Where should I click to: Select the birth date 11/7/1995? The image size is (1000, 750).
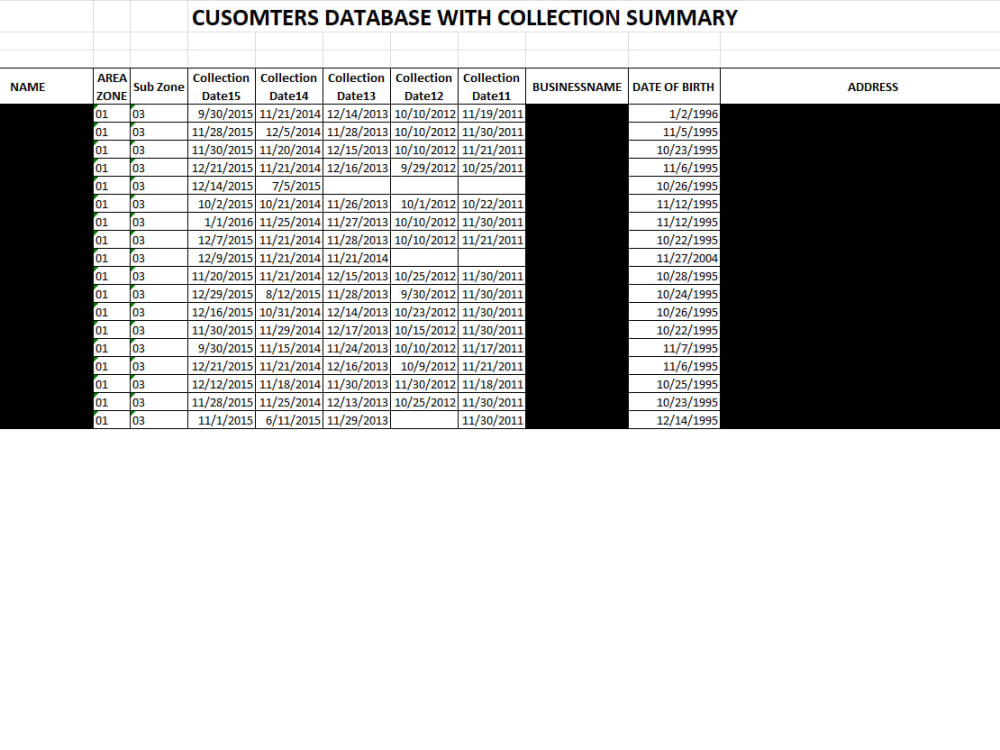point(674,348)
